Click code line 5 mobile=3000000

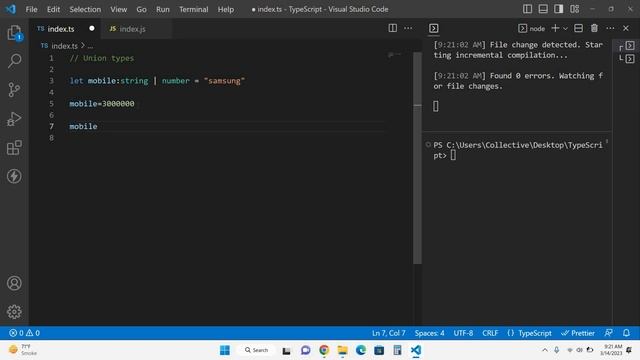102,104
